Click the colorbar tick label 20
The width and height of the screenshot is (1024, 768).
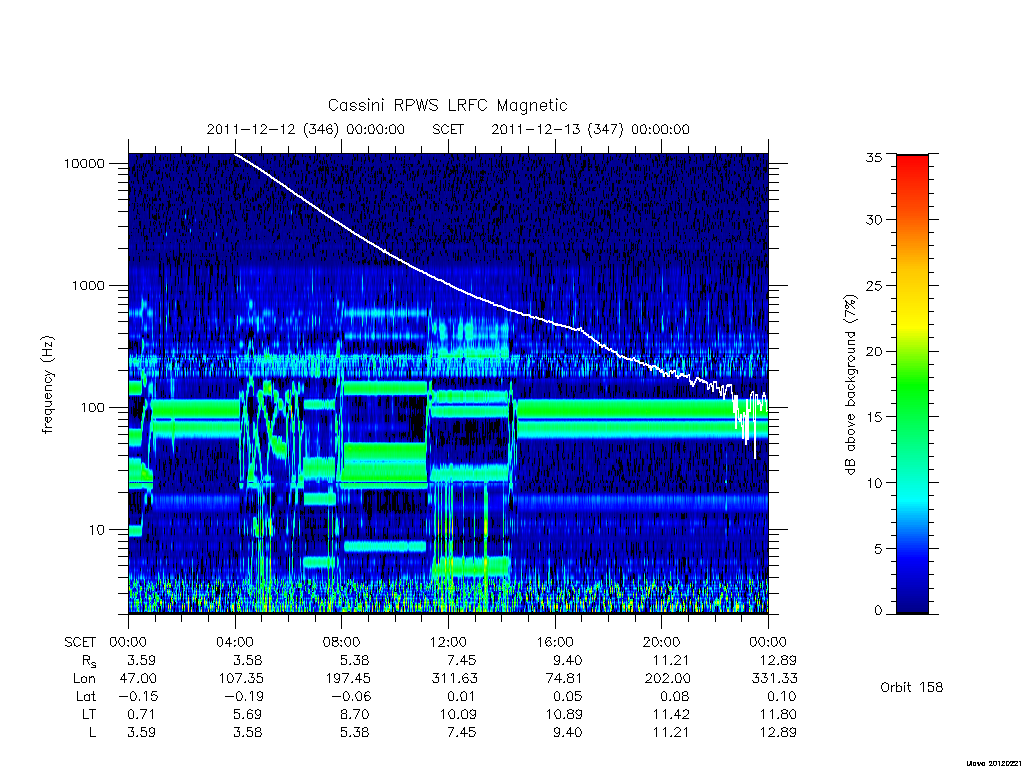tap(873, 351)
